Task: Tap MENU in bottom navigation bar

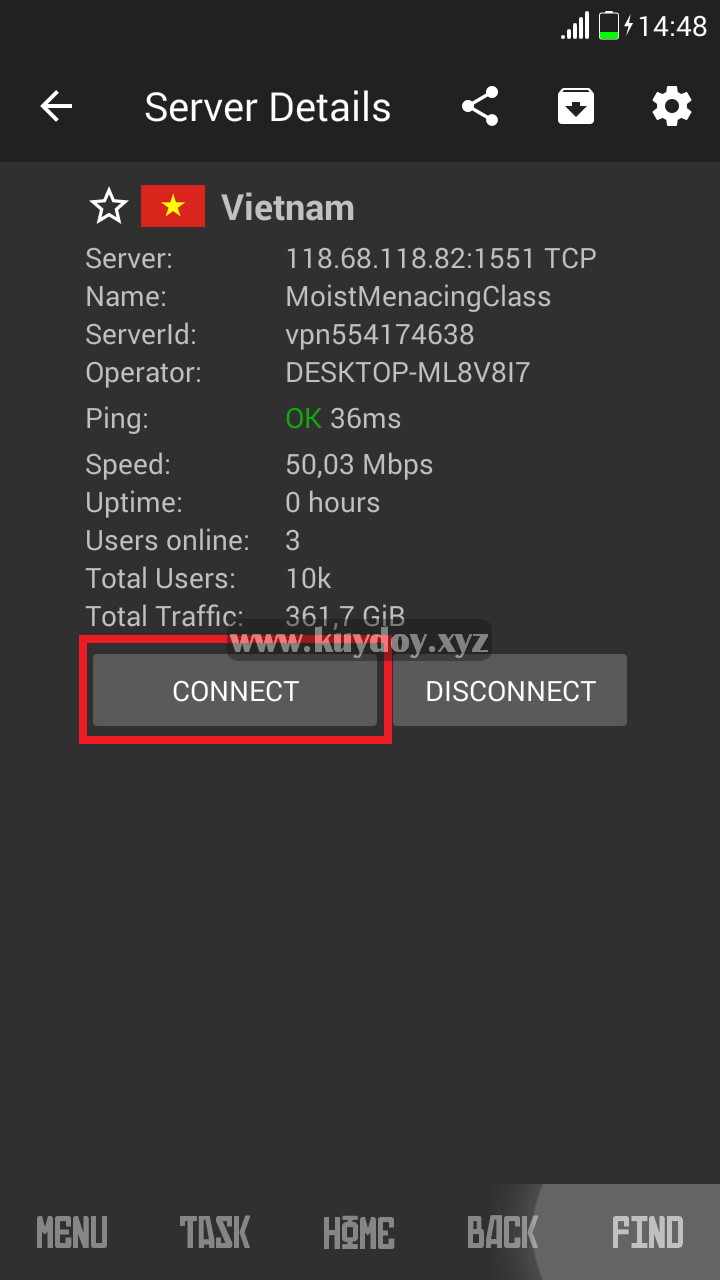Action: pyautogui.click(x=72, y=1232)
